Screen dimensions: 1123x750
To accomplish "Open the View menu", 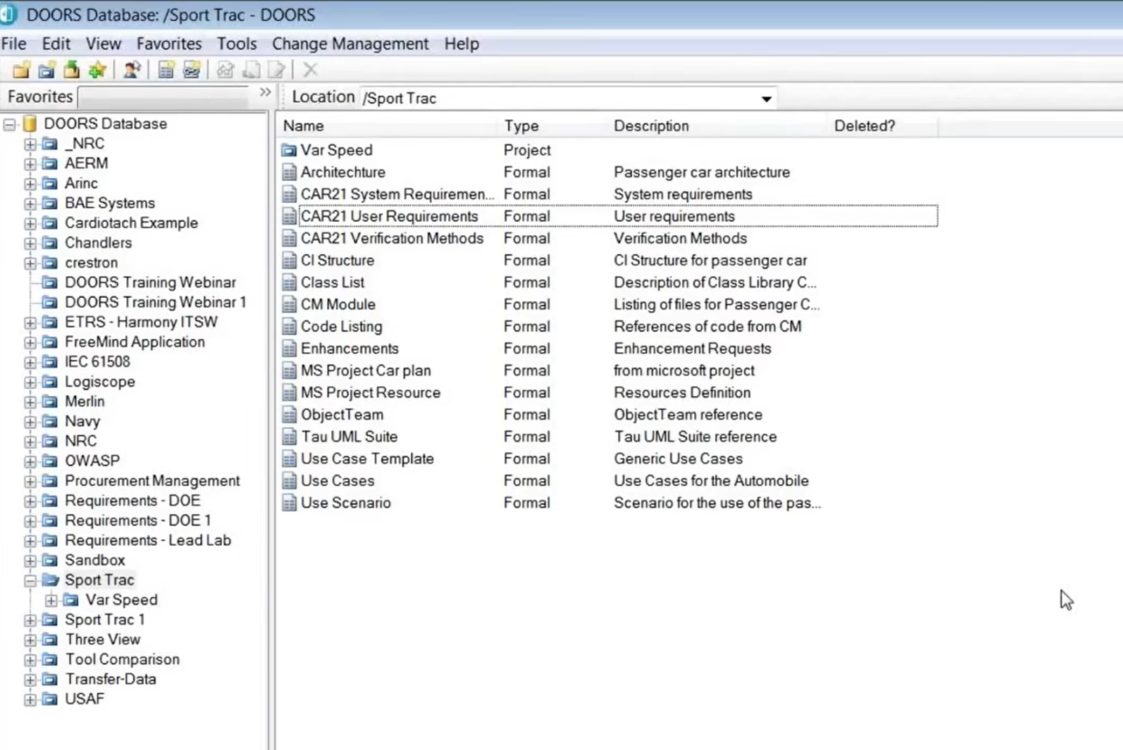I will click(x=103, y=44).
